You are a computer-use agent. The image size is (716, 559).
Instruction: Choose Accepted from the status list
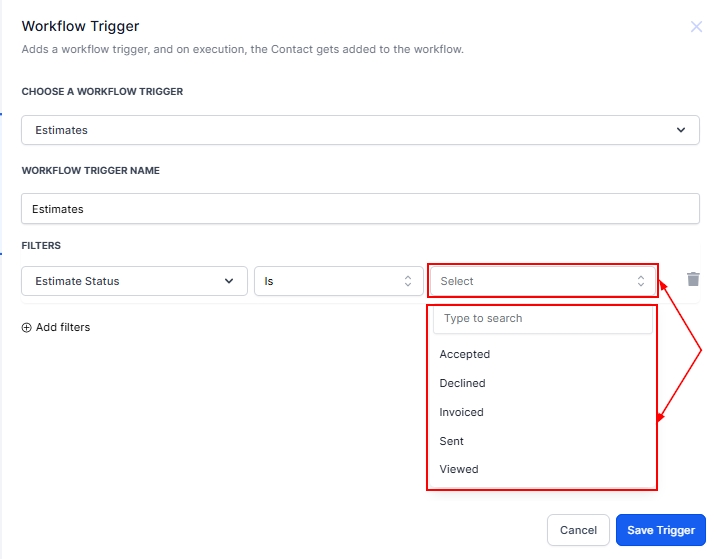tap(465, 354)
